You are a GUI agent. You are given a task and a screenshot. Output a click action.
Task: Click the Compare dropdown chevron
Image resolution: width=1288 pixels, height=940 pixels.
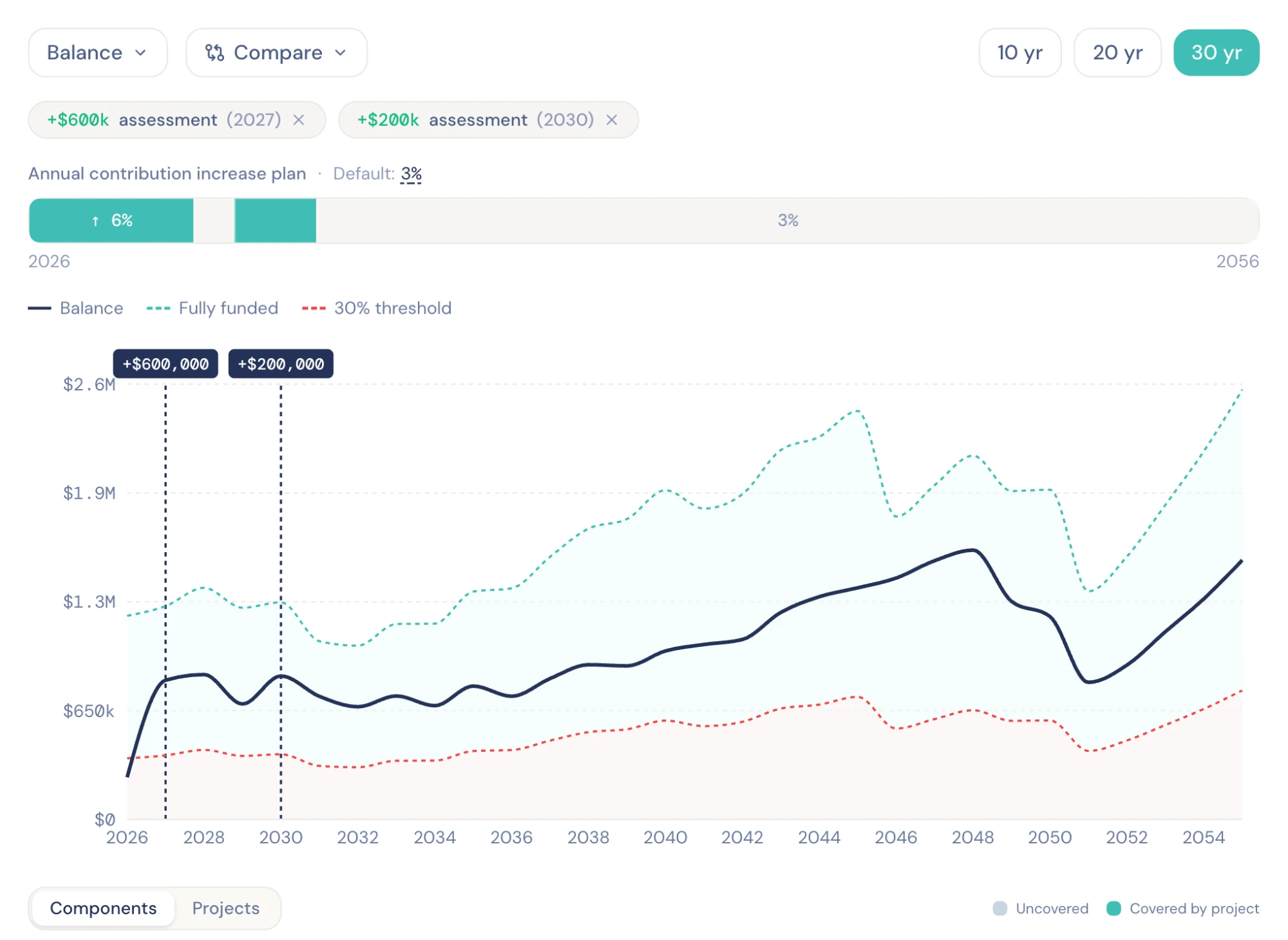tap(341, 53)
